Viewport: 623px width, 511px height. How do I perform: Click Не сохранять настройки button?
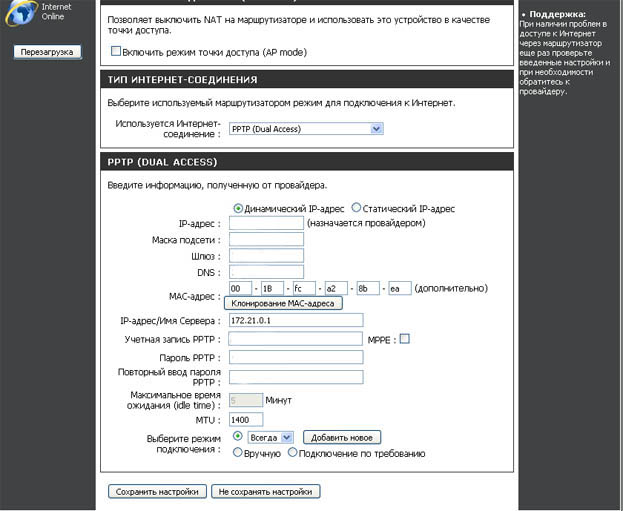click(x=266, y=491)
